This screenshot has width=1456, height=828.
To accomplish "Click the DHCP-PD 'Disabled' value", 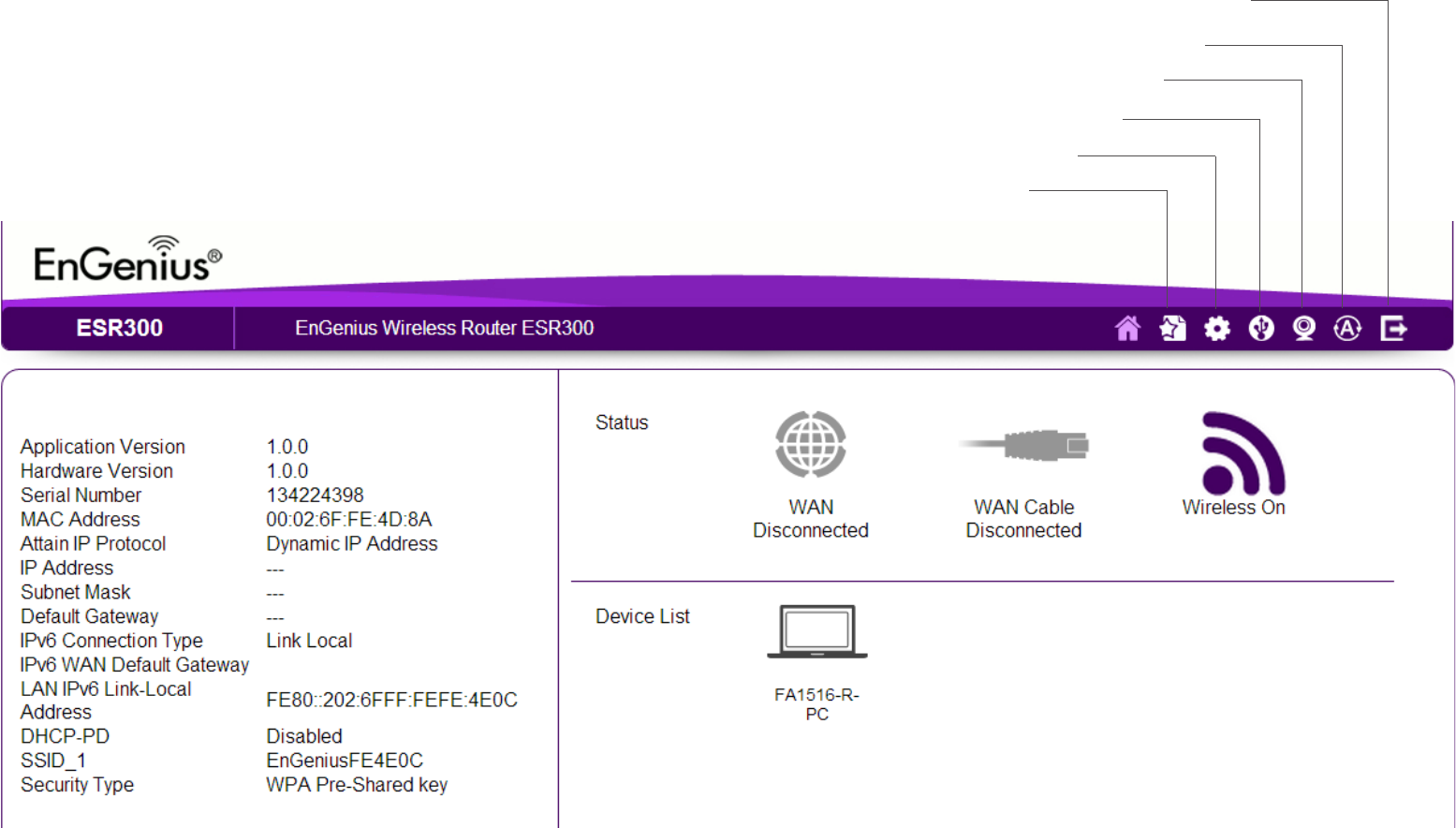I will click(304, 736).
